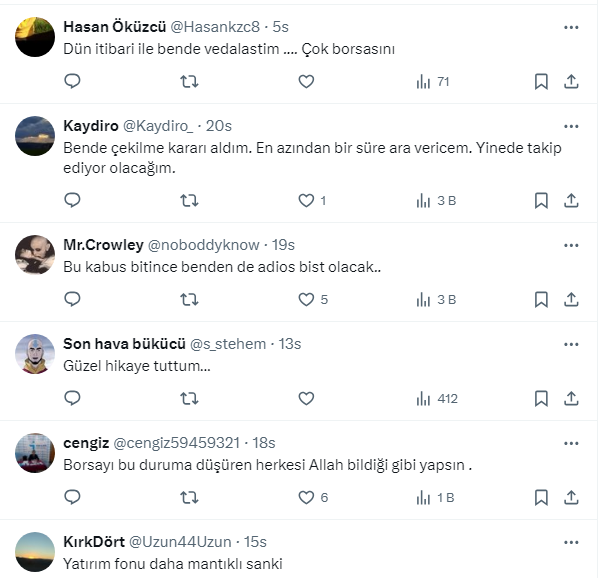Open Kaydiro's profile name link
The width and height of the screenshot is (605, 578).
tap(90, 126)
